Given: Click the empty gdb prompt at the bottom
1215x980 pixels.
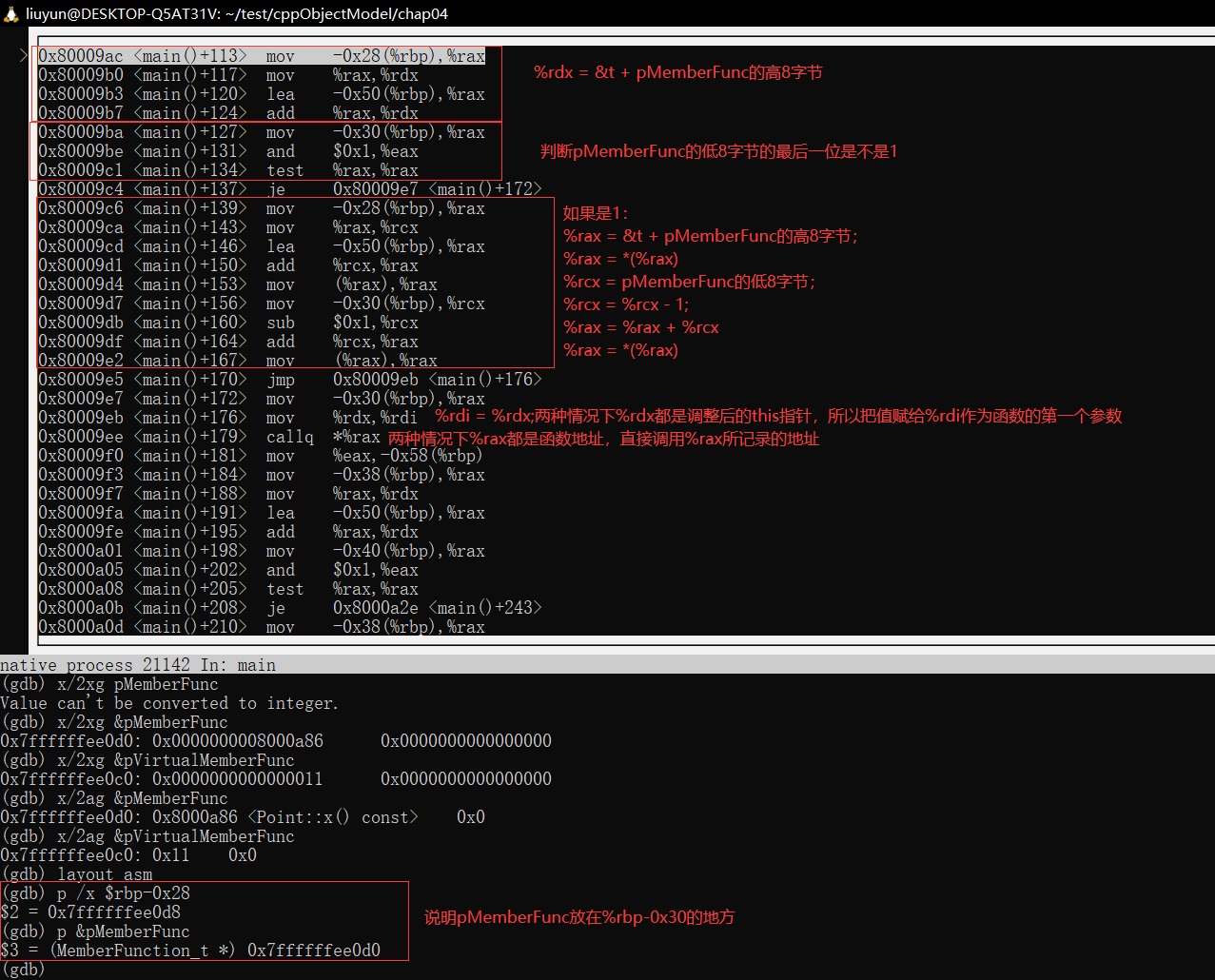Looking at the screenshot, I should tap(23, 970).
